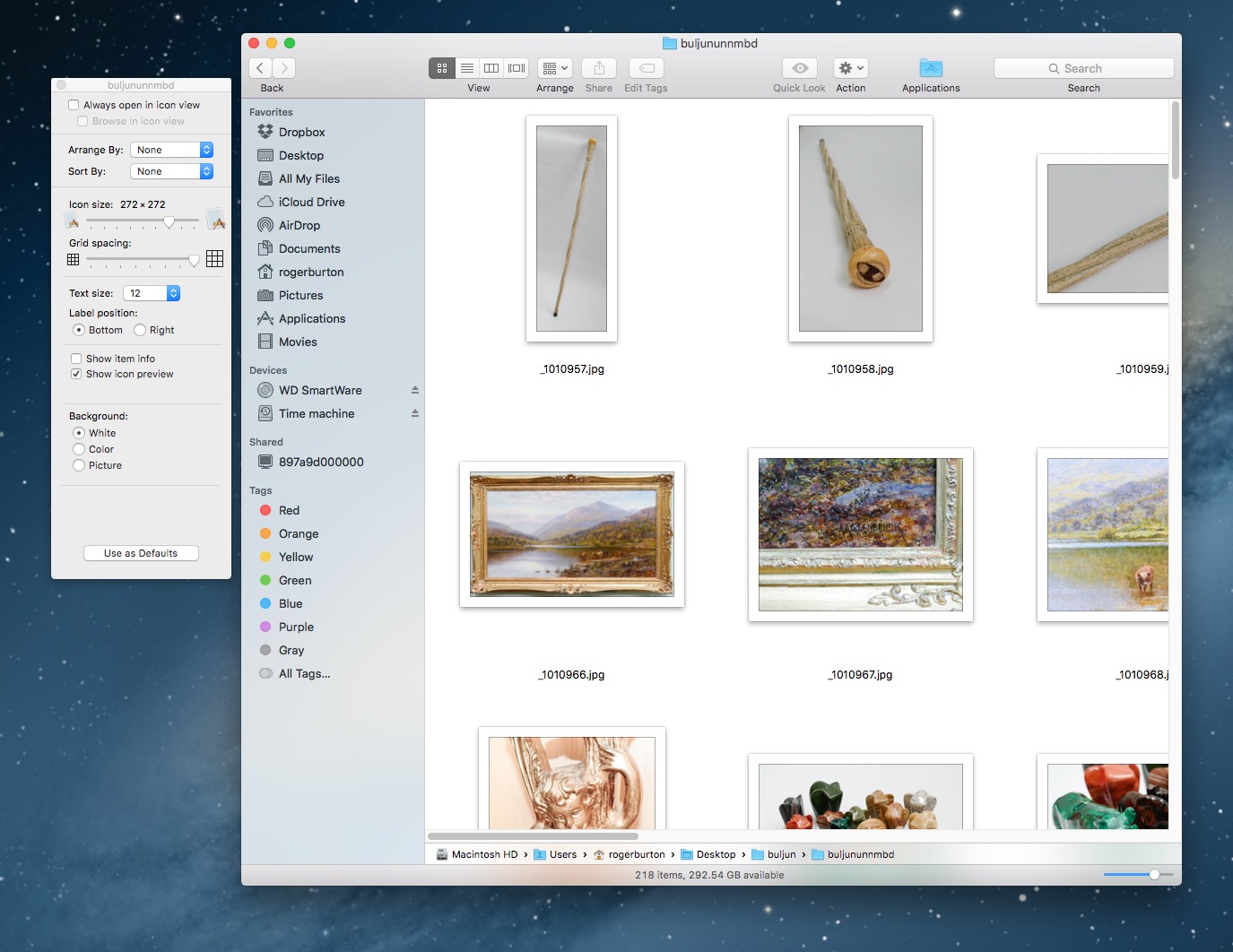Viewport: 1233px width, 952px height.
Task: Set Background to Color
Action: tap(79, 449)
